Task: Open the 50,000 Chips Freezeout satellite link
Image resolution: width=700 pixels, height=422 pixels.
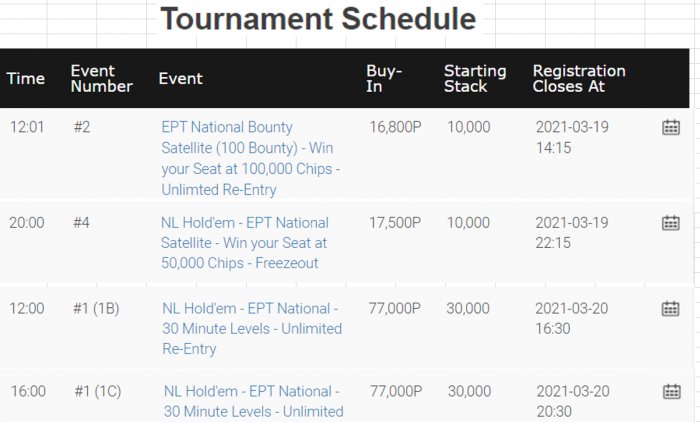Action: point(244,242)
